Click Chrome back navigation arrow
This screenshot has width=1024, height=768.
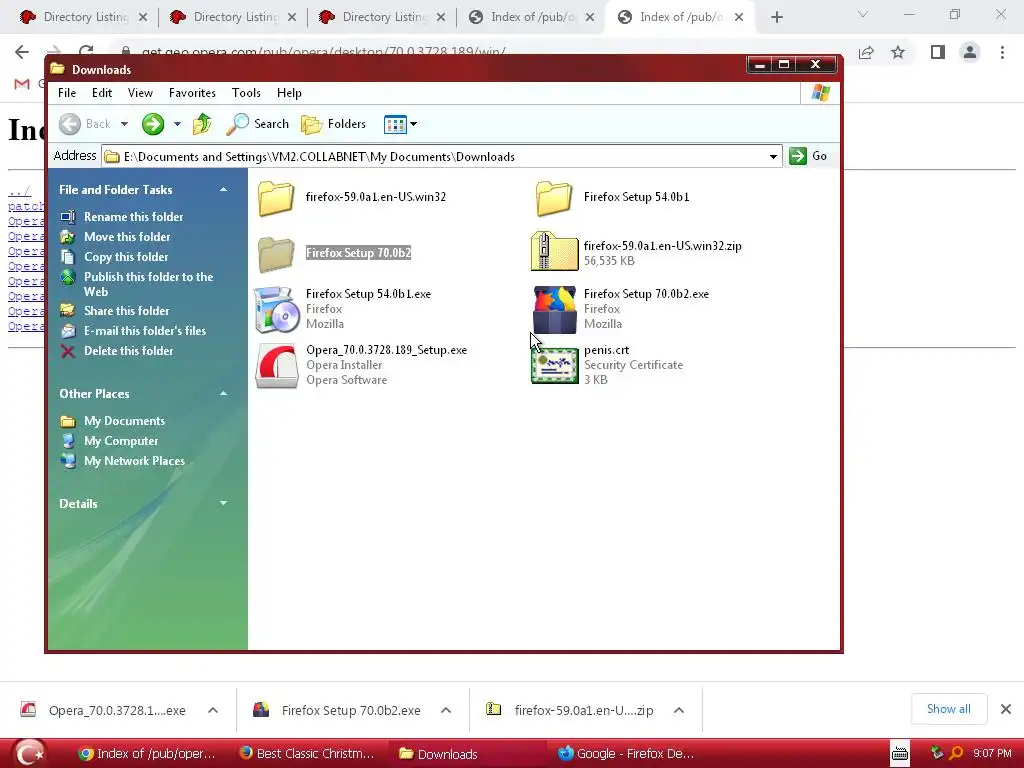click(x=22, y=52)
